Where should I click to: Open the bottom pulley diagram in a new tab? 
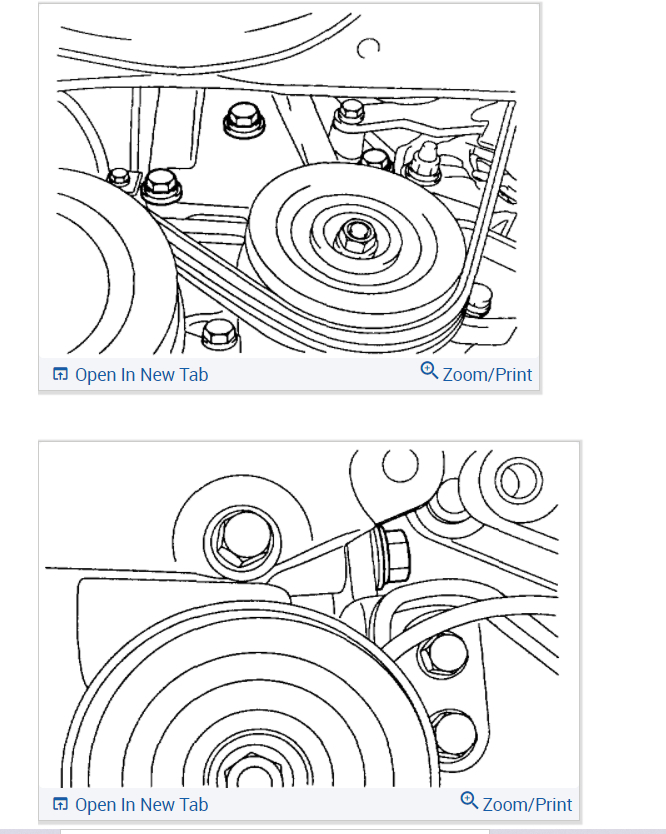coord(141,804)
